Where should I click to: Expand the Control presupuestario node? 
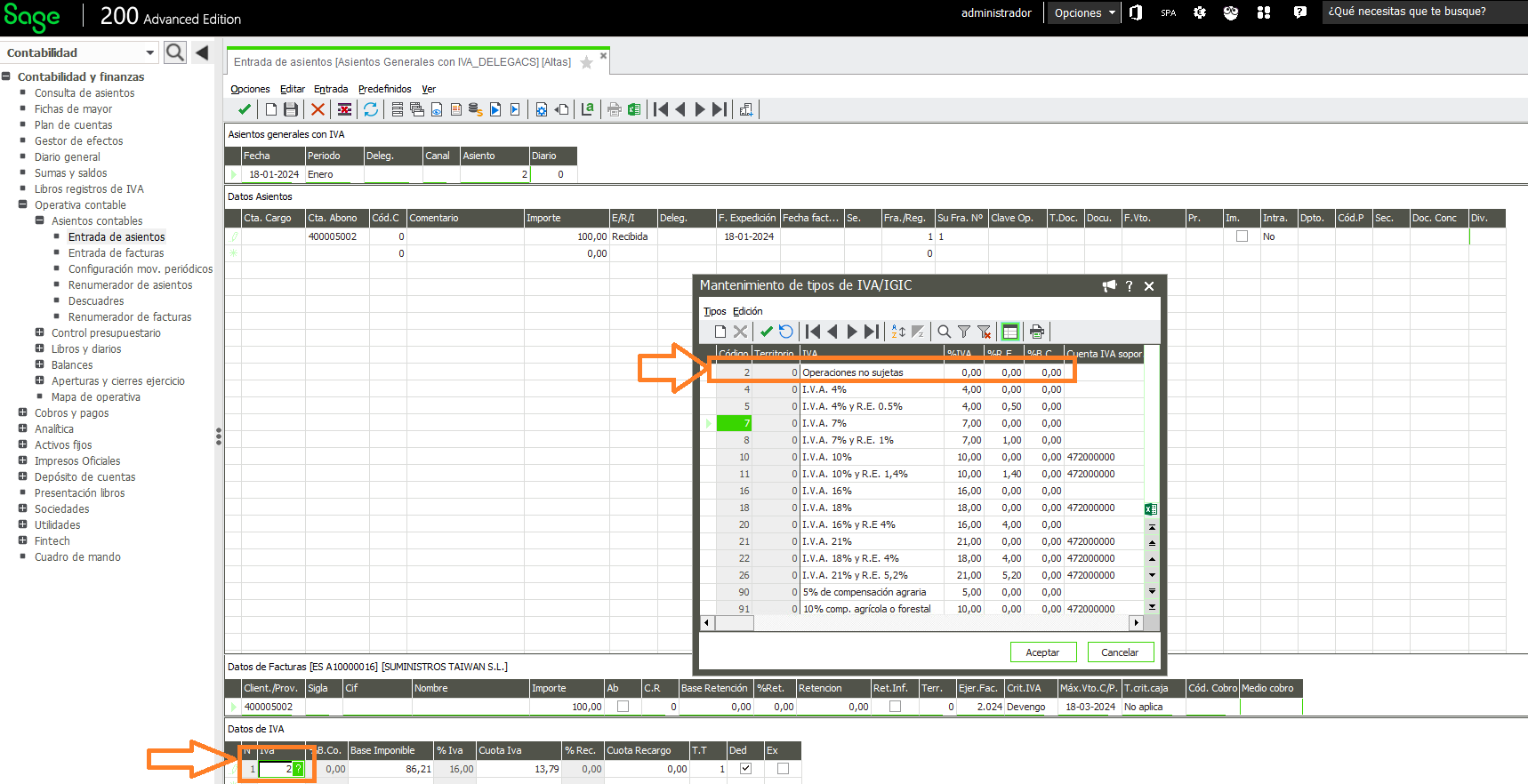[39, 332]
